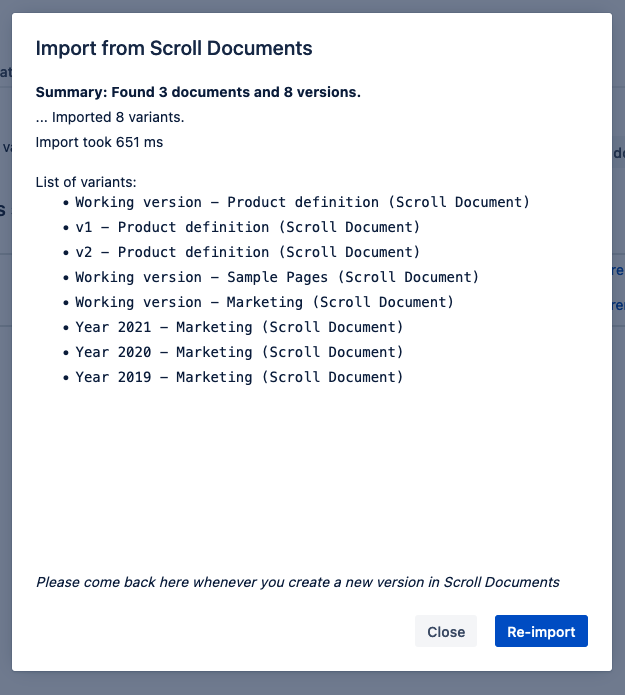Click the bold Summary line text
The image size is (625, 695).
point(198,92)
